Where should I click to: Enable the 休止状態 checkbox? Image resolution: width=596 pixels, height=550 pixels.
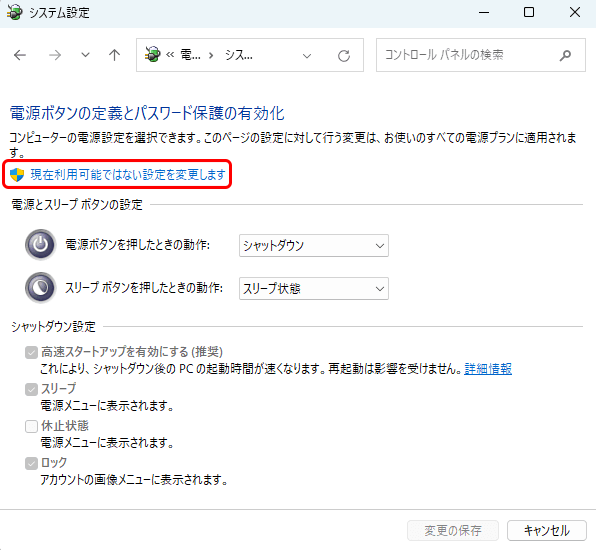(31, 426)
